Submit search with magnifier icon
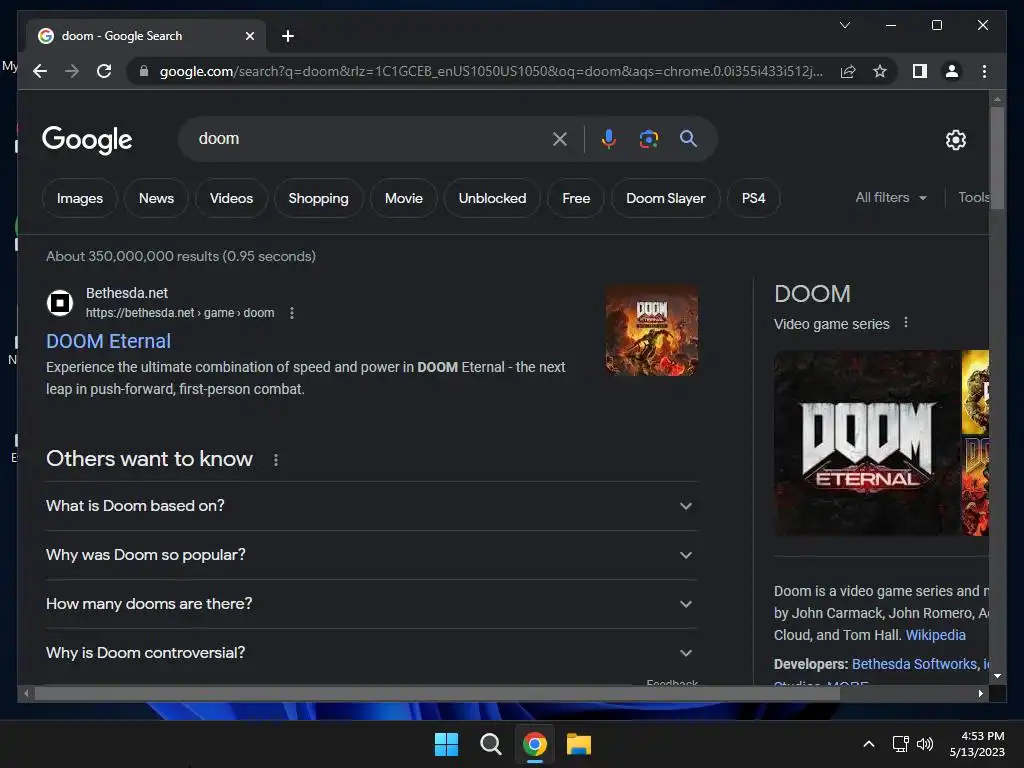Viewport: 1024px width, 768px height. point(688,138)
